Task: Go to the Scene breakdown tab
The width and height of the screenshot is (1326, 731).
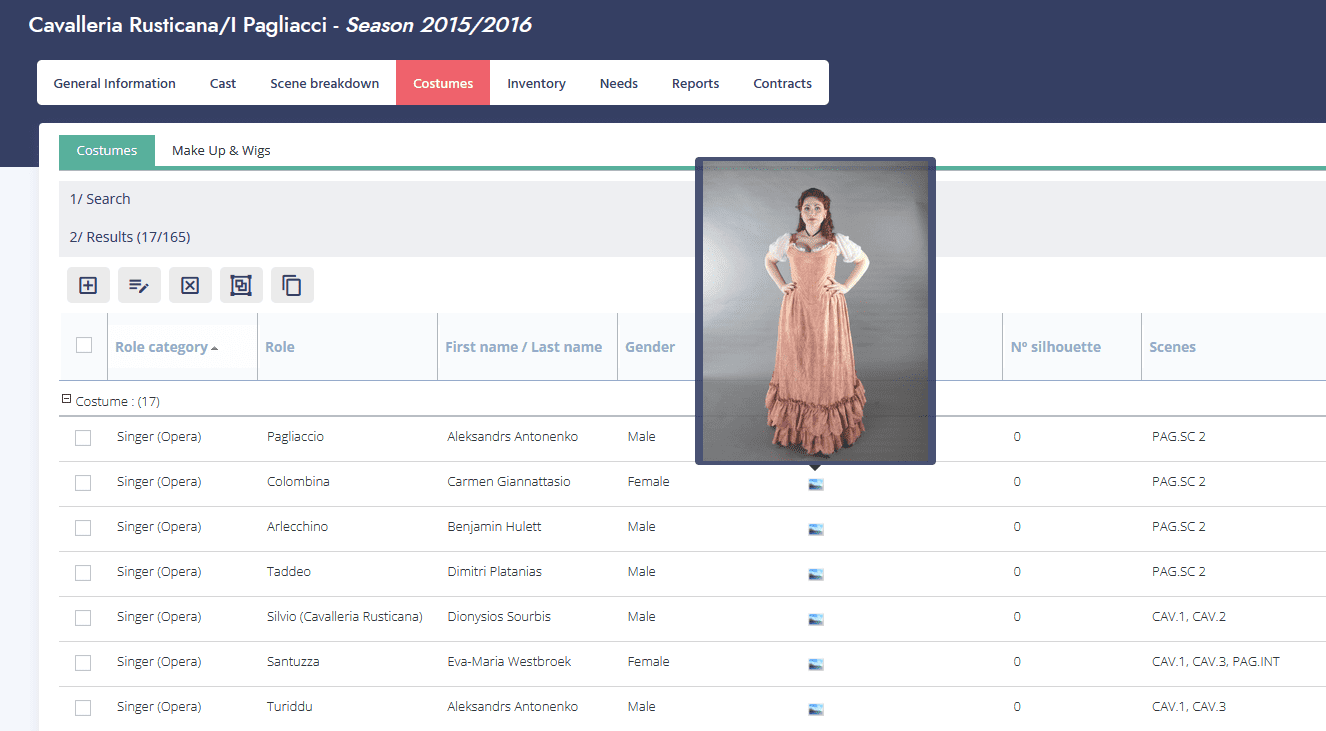Action: 324,83
